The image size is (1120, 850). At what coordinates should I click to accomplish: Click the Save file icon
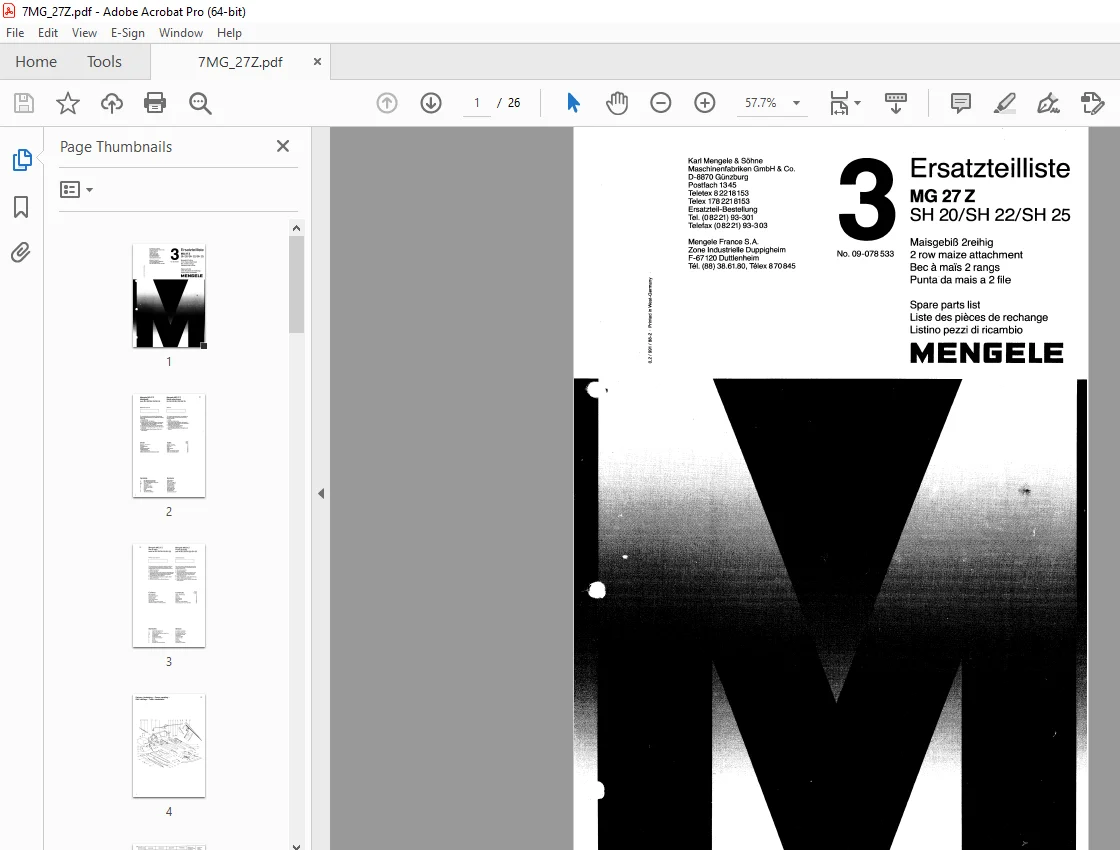24,103
